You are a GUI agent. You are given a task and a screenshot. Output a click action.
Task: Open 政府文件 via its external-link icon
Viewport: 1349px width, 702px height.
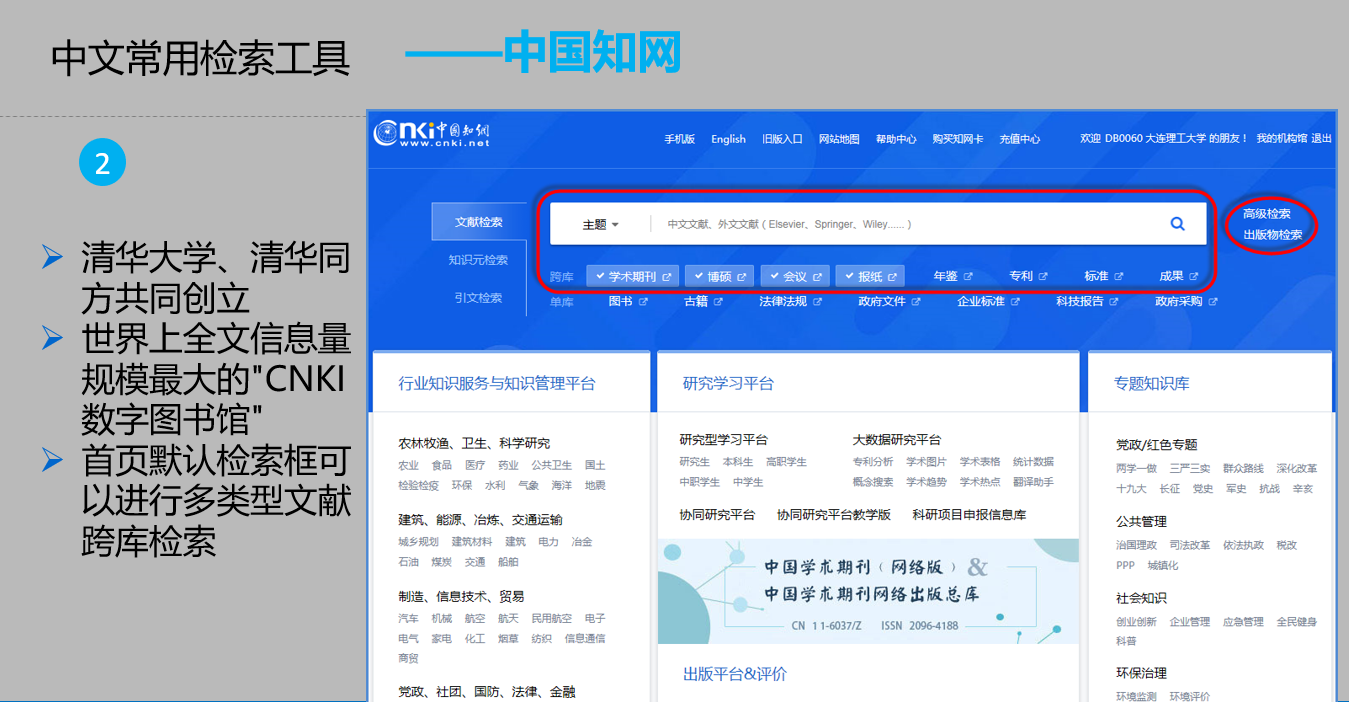click(915, 301)
